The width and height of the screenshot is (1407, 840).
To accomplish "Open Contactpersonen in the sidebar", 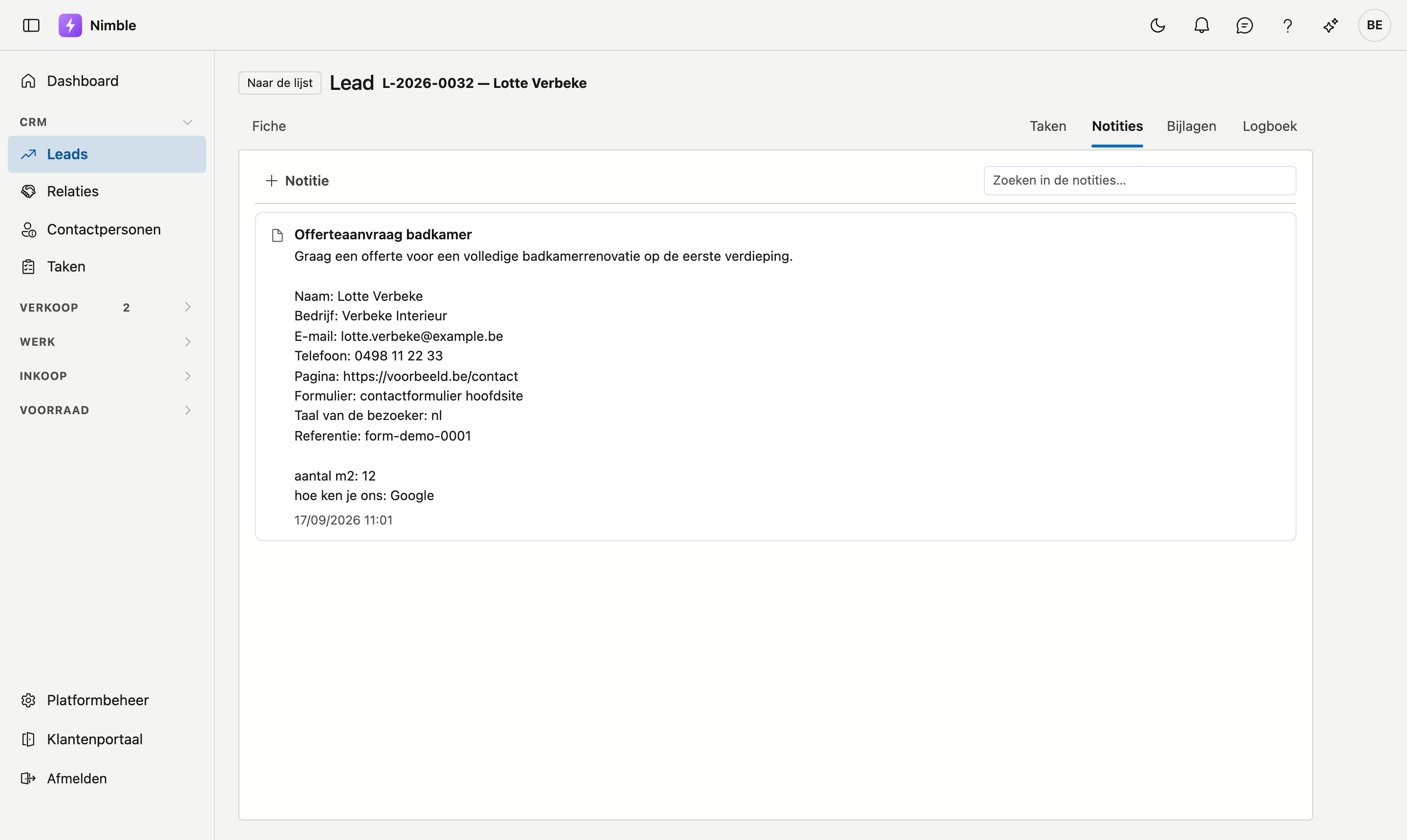I will (107, 229).
